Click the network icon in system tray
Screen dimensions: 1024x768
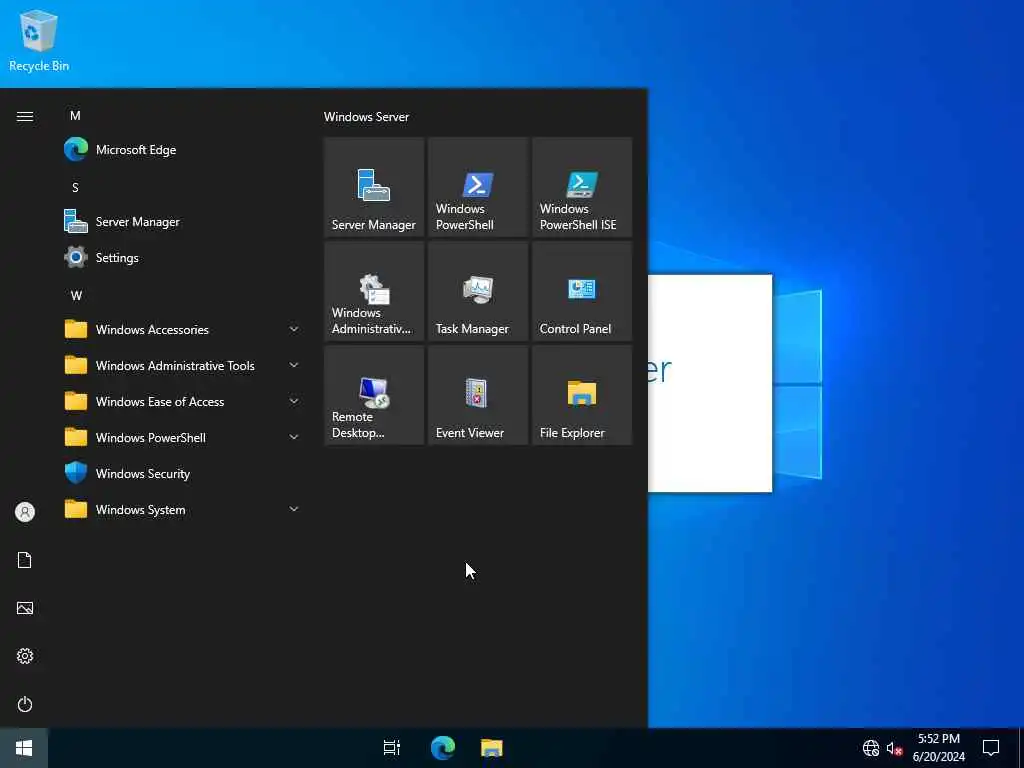pos(871,748)
